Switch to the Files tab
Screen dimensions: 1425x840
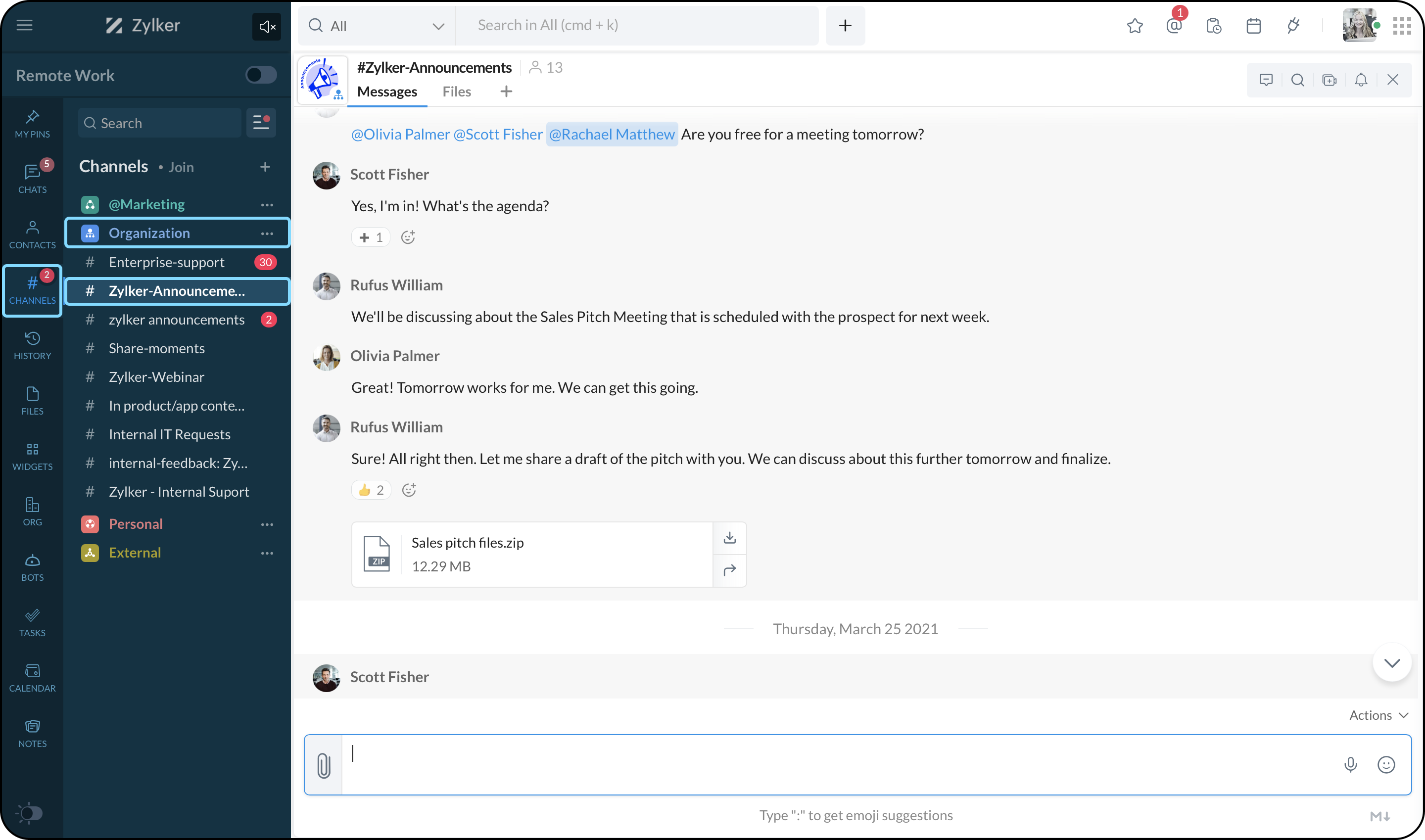pyautogui.click(x=456, y=92)
